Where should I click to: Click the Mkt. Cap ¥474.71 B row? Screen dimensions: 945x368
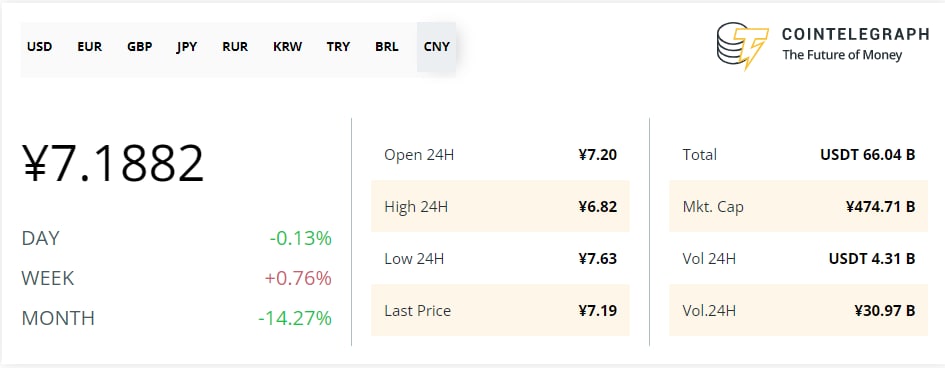[799, 207]
